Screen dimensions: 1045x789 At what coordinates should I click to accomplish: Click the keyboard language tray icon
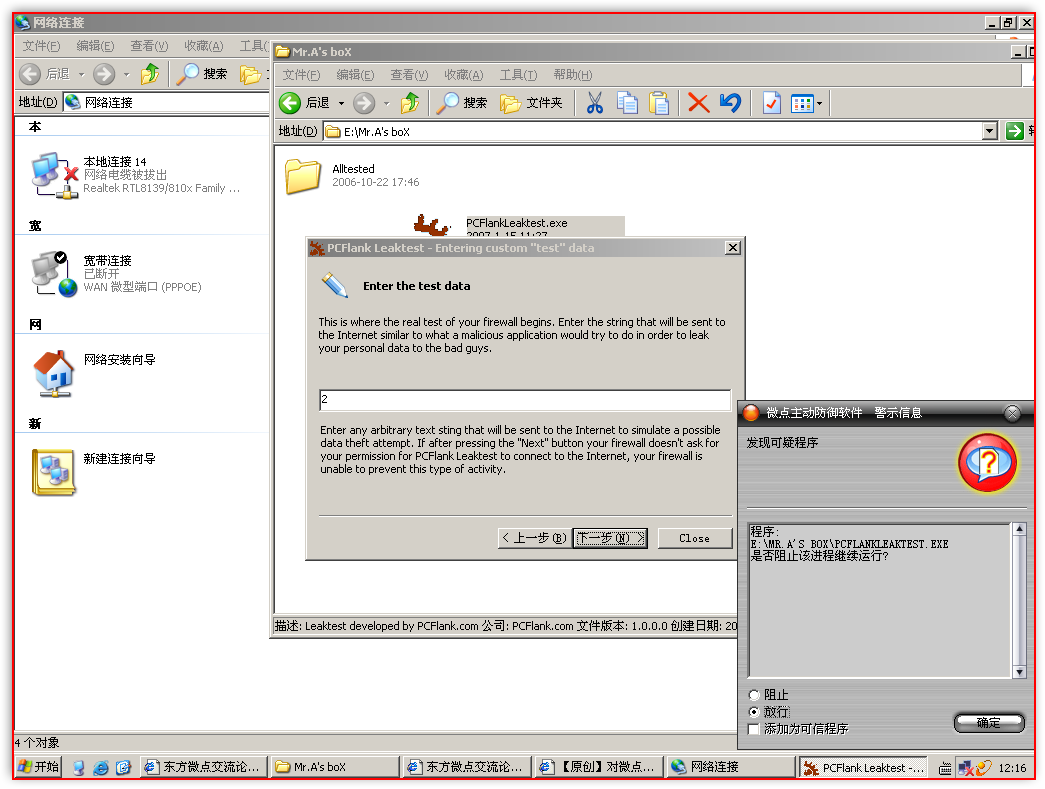pos(945,768)
